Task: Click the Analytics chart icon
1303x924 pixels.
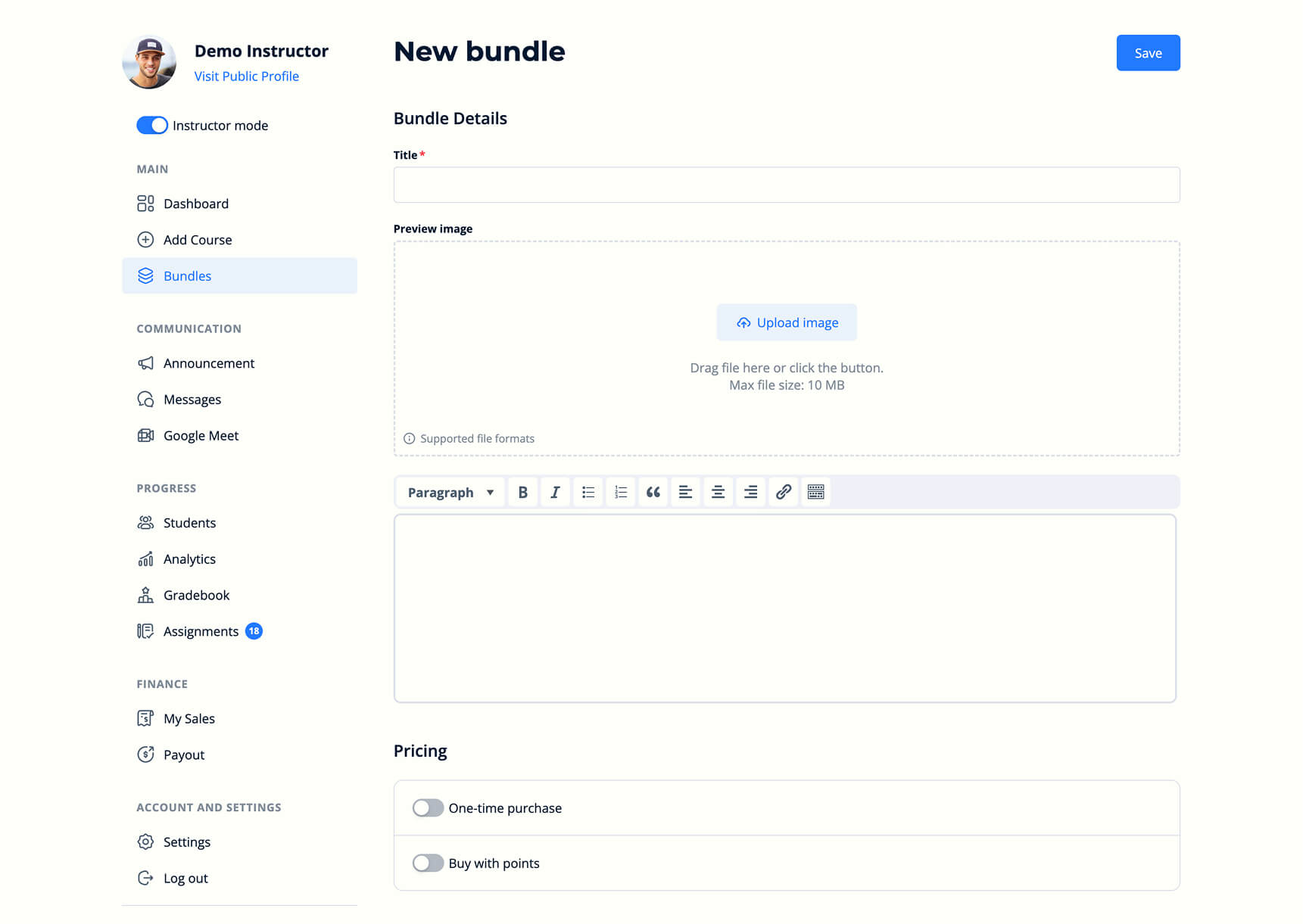Action: point(145,559)
